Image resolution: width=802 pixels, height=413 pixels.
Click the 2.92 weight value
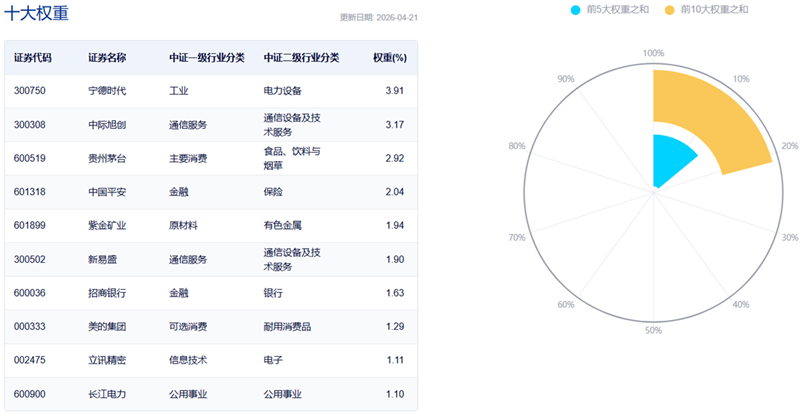click(395, 158)
